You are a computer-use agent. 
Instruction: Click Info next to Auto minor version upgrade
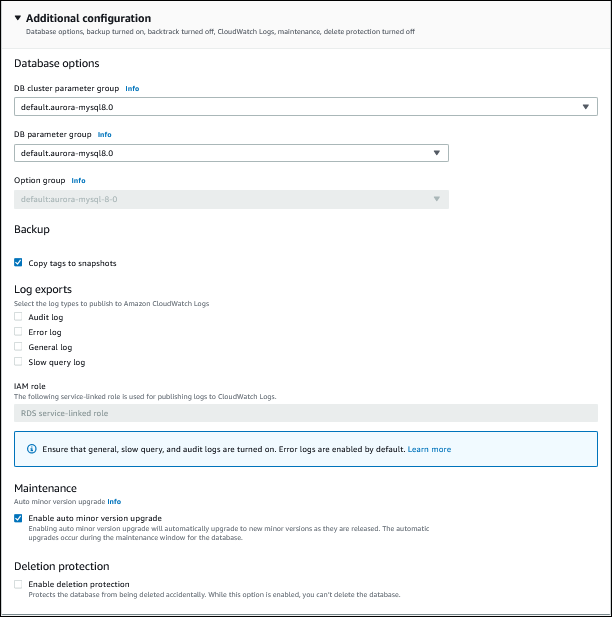[114, 501]
